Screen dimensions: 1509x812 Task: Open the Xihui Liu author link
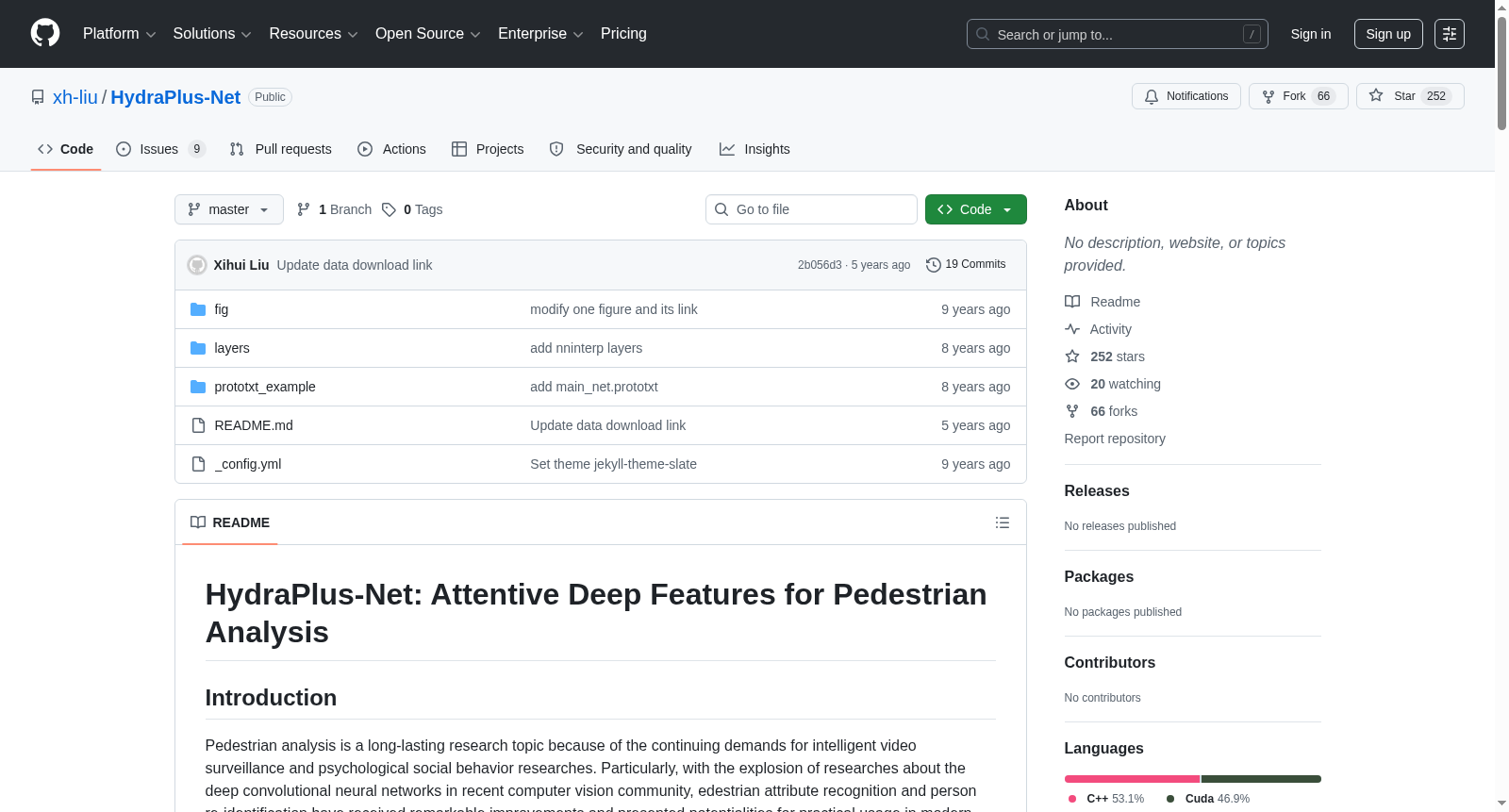[x=241, y=265]
